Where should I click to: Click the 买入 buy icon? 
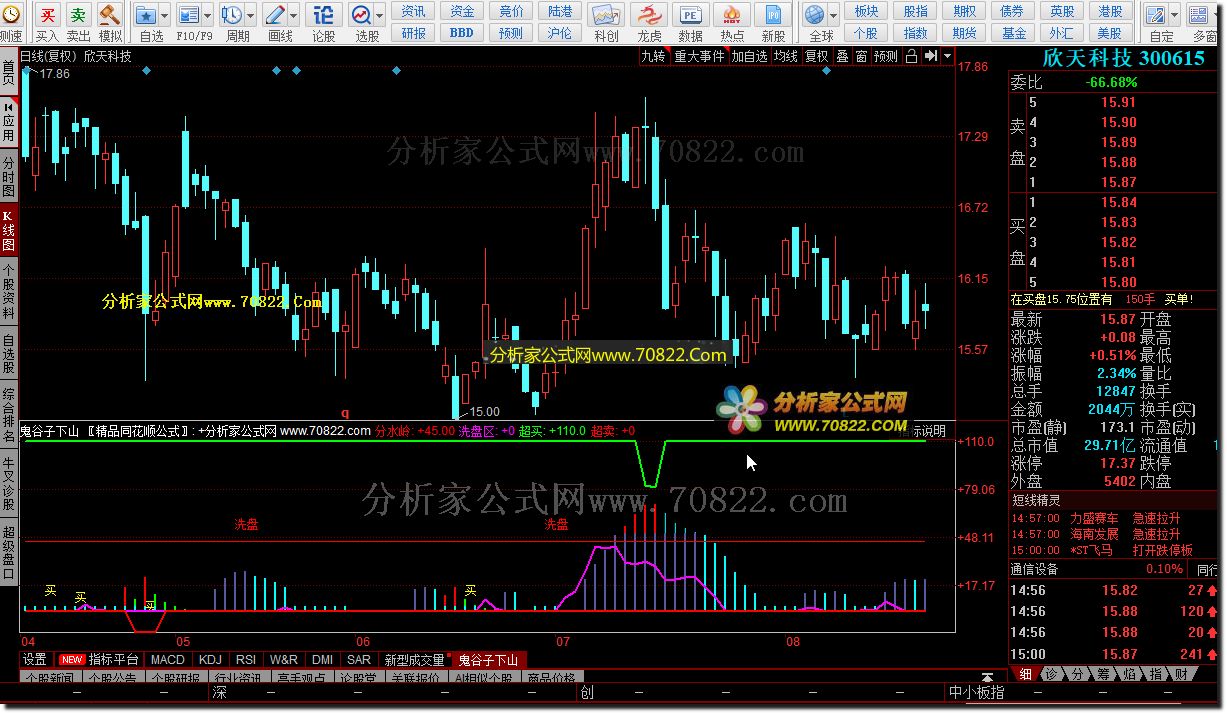point(47,15)
